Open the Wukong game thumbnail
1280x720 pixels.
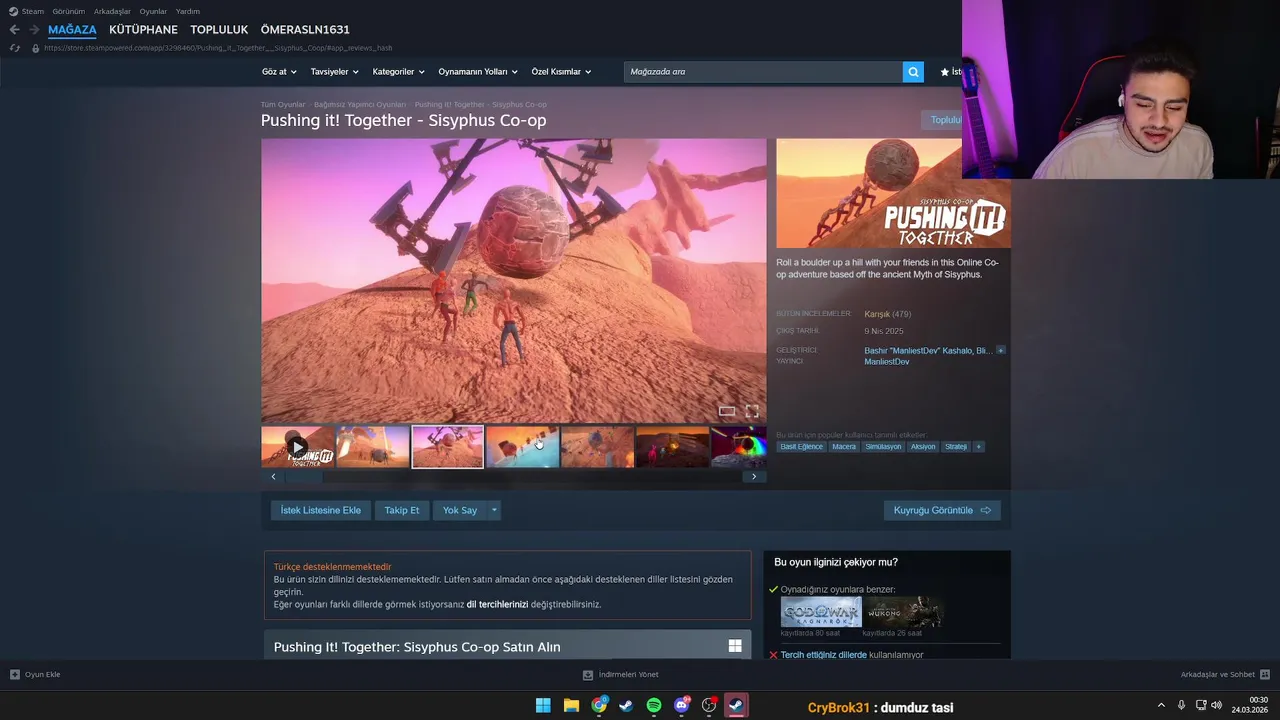click(x=903, y=612)
